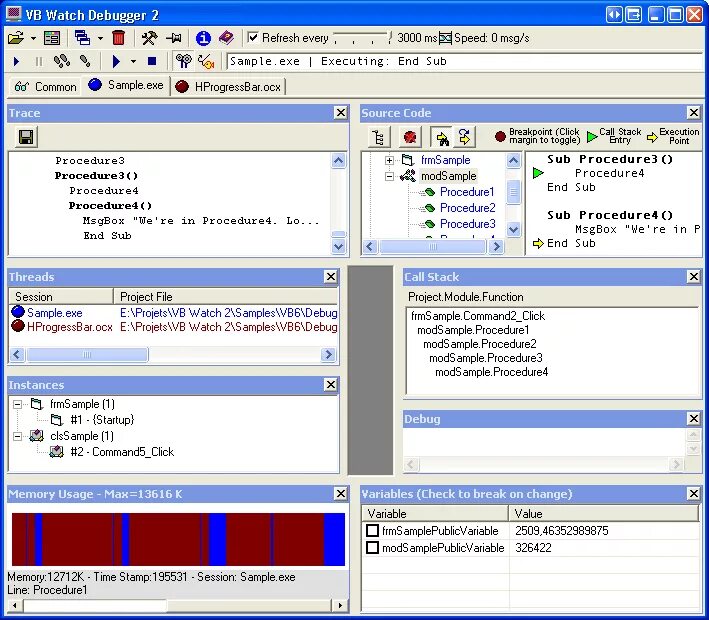Collapse the modSample node in Source Code tree
The width and height of the screenshot is (709, 620).
pyautogui.click(x=389, y=176)
